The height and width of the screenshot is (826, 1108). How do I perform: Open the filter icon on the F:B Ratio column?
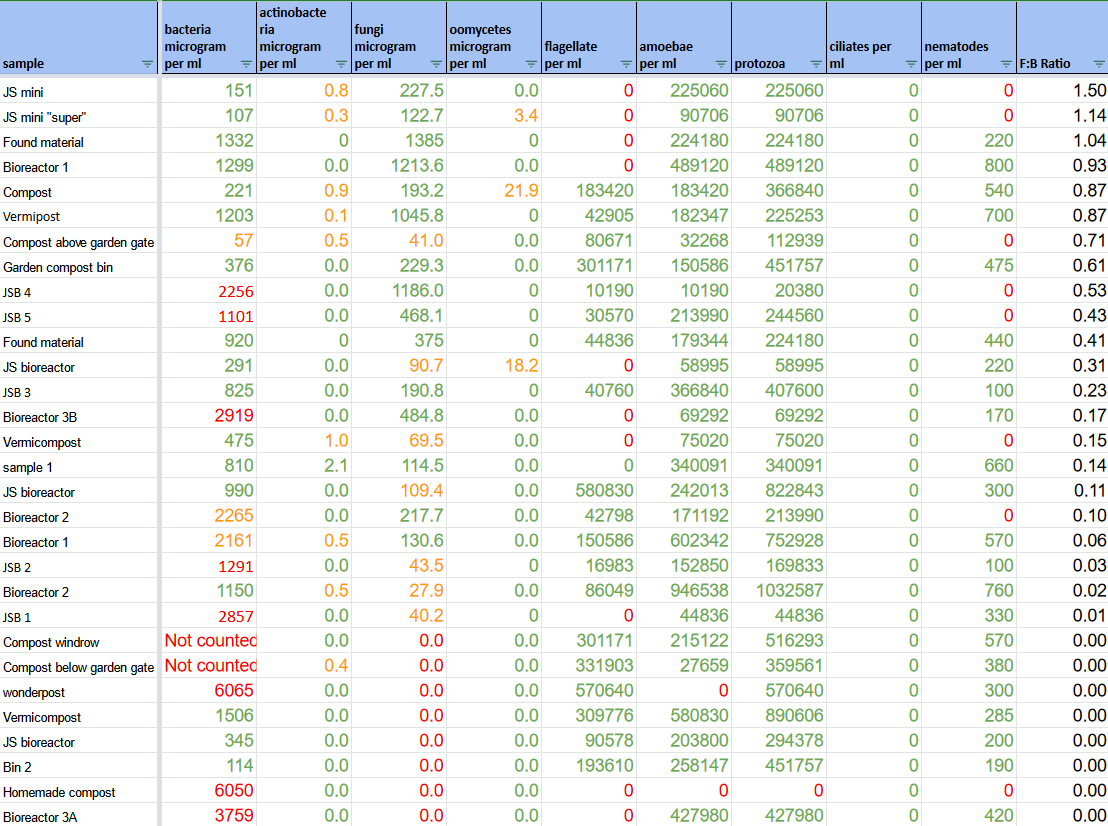point(1098,64)
